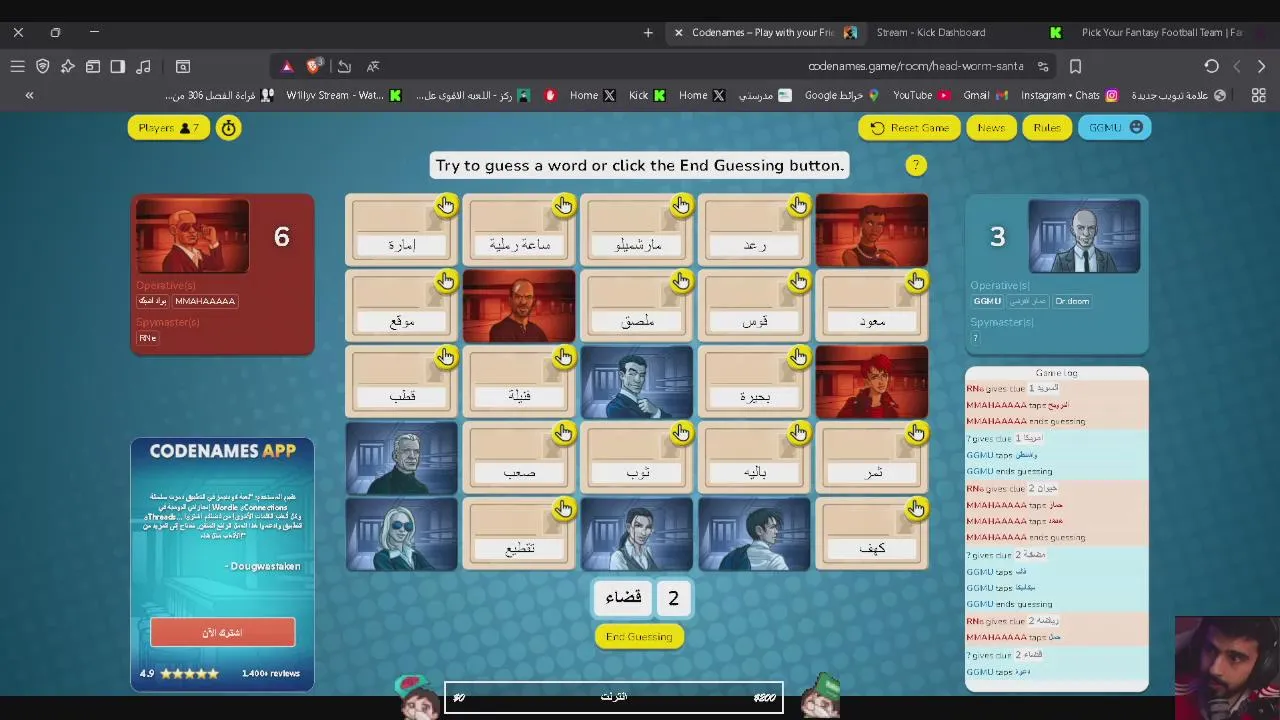Tap the hand icon on سعود card
The height and width of the screenshot is (720, 1280).
point(916,282)
